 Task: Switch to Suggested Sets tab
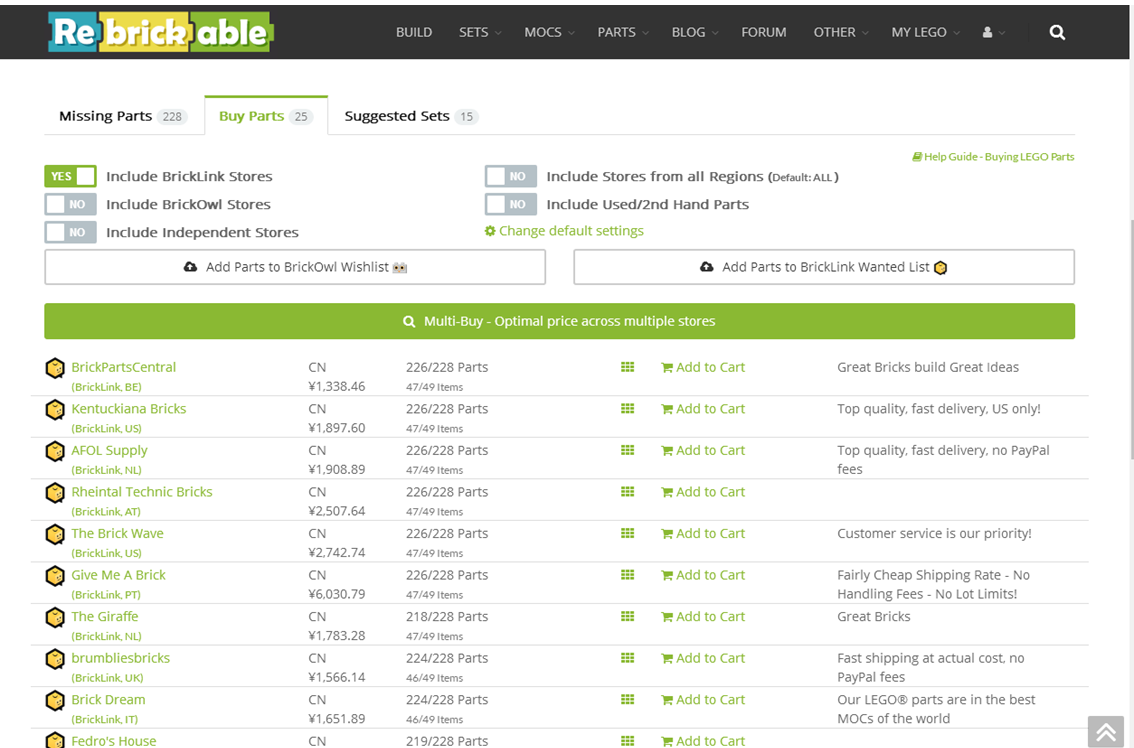pos(411,116)
